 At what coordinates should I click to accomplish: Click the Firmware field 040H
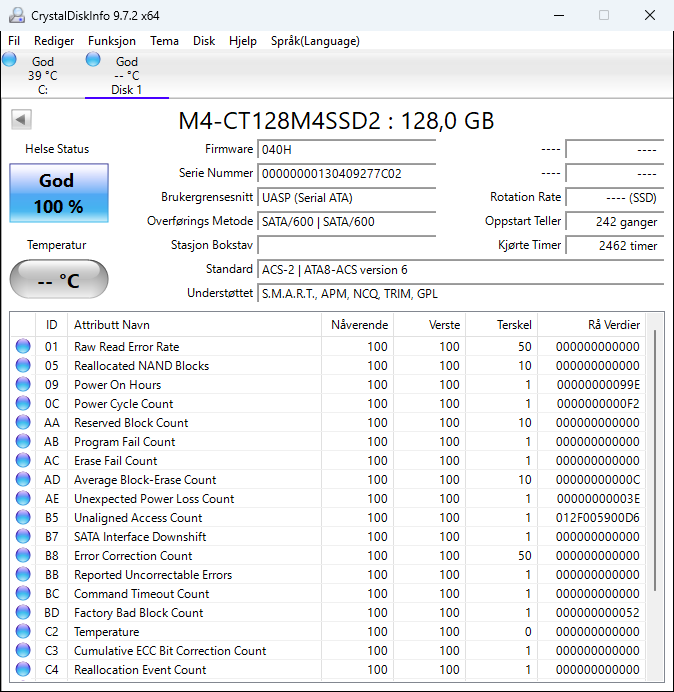346,150
